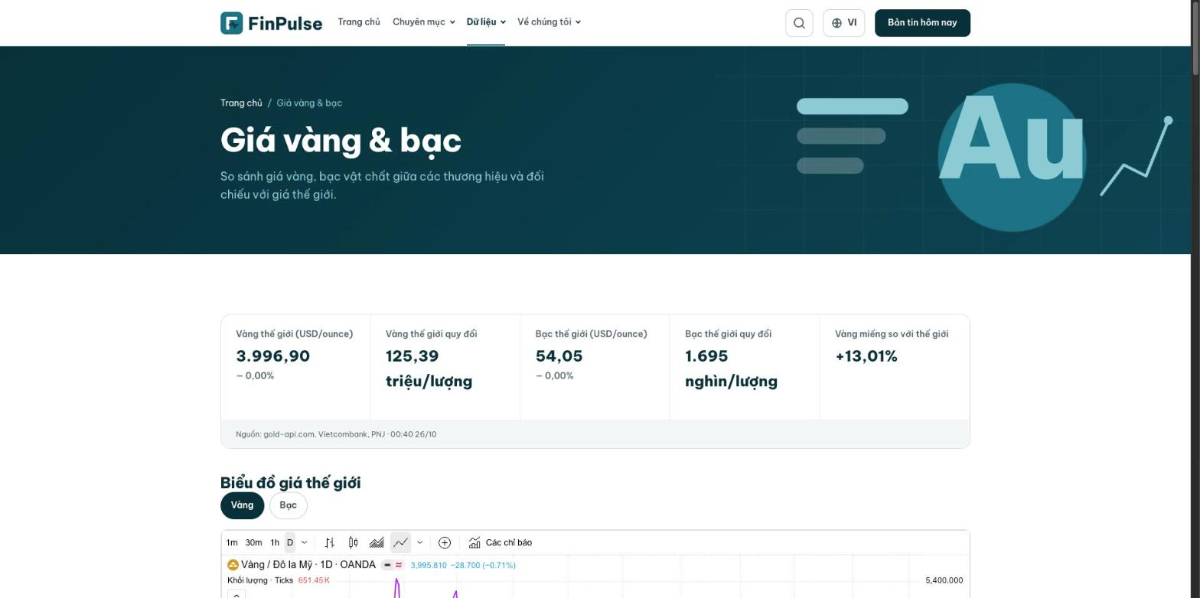The height and width of the screenshot is (598, 1200).
Task: Click the Trang chủ breadcrumb link
Action: 241,103
